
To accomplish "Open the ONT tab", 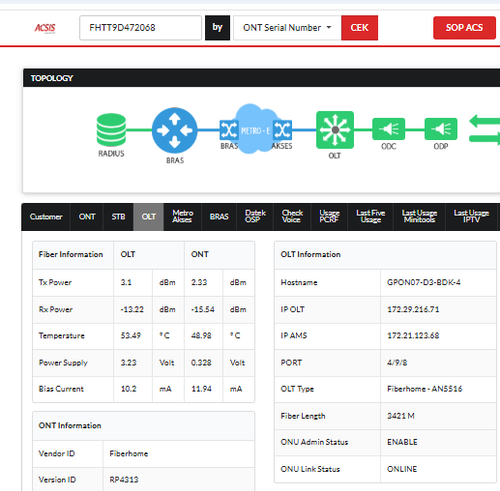I will 87,217.
